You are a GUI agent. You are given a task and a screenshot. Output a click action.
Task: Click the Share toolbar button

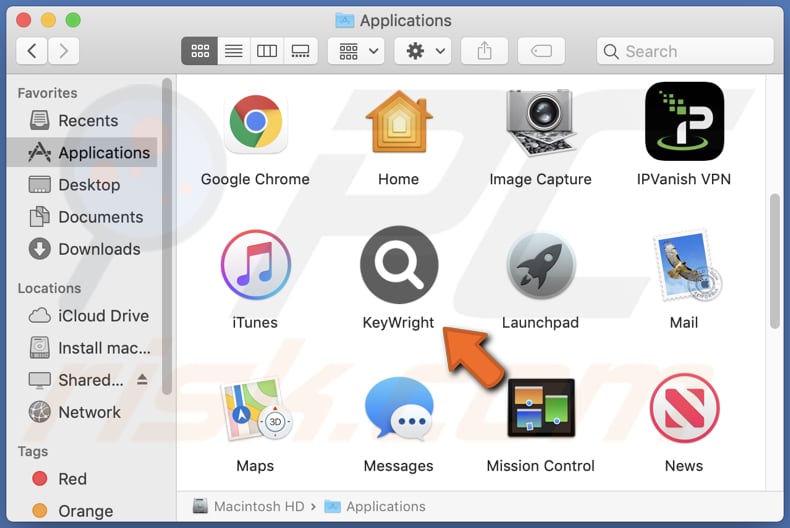[x=484, y=51]
